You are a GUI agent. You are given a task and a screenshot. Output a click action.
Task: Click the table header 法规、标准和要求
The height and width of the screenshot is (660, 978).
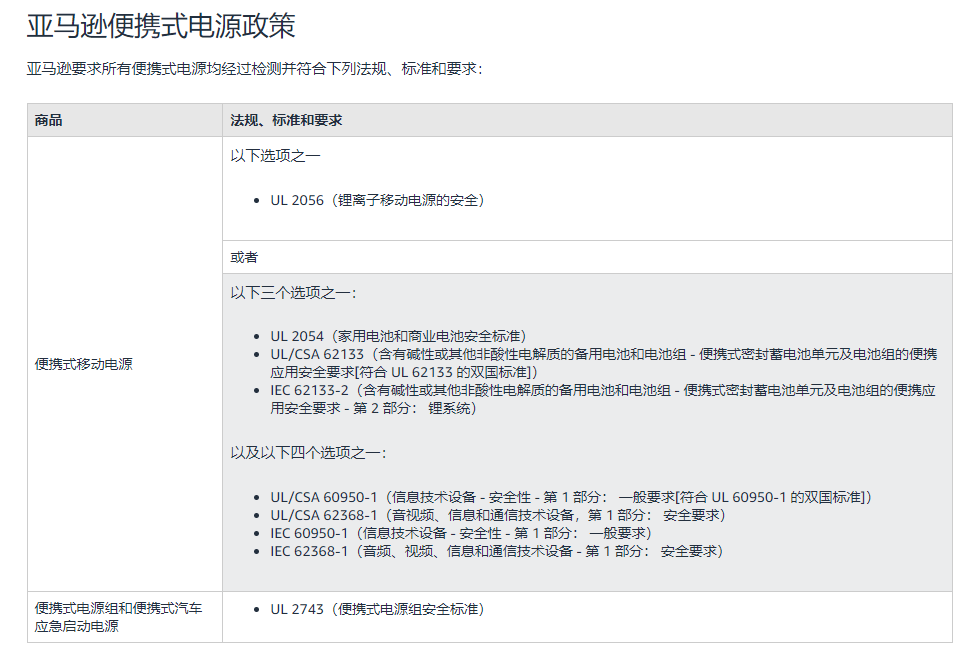(286, 120)
